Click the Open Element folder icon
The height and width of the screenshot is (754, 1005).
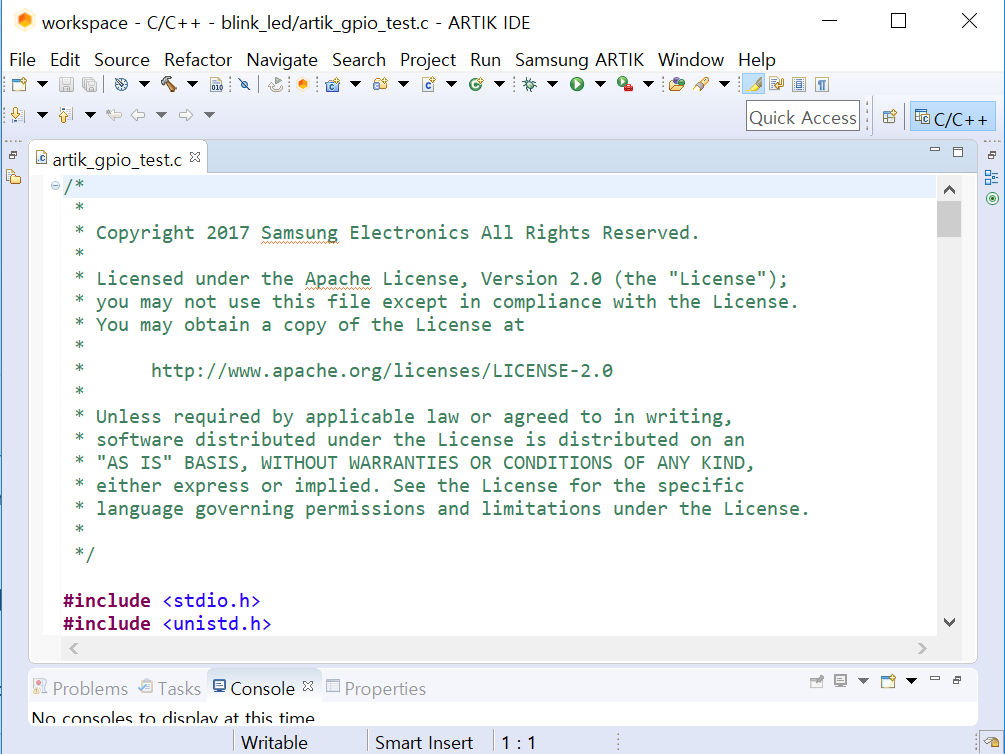pos(677,84)
